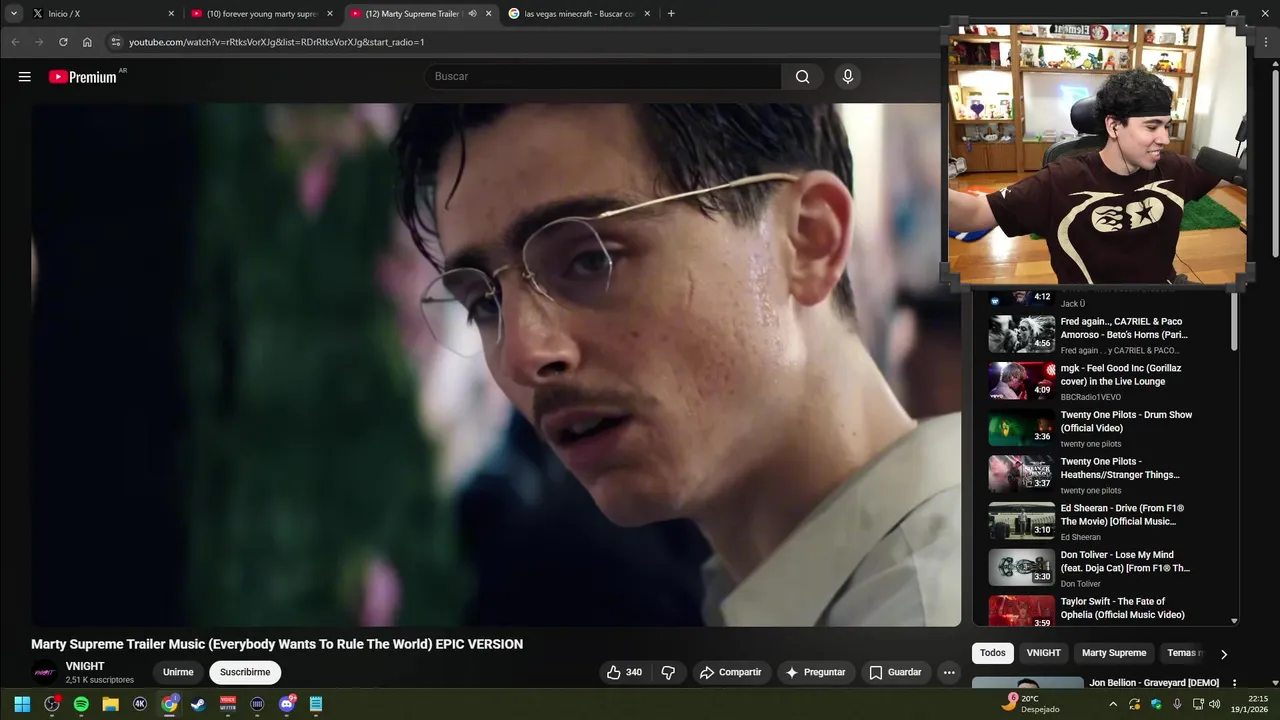
Task: Open 4K downloader taskbar app
Action: (140, 704)
